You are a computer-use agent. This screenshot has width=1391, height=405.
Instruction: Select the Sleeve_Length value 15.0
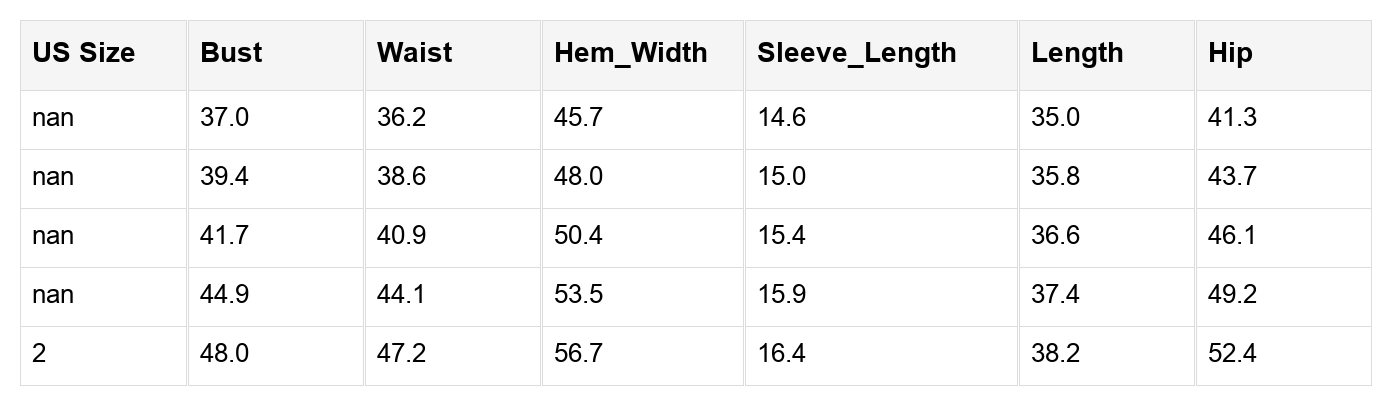781,177
